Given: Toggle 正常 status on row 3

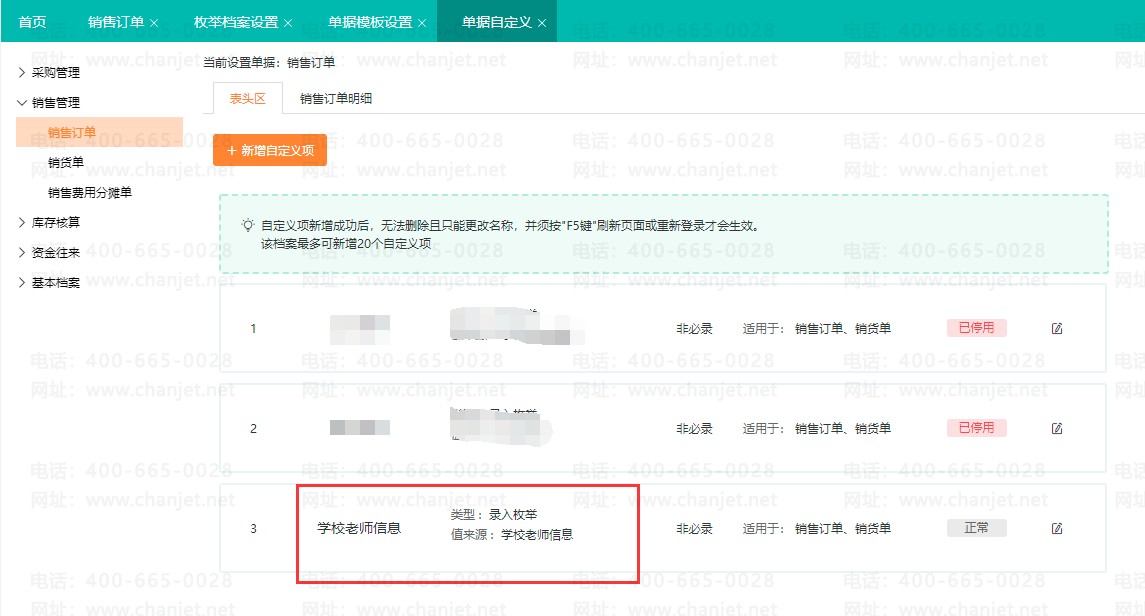Looking at the screenshot, I should click(976, 528).
